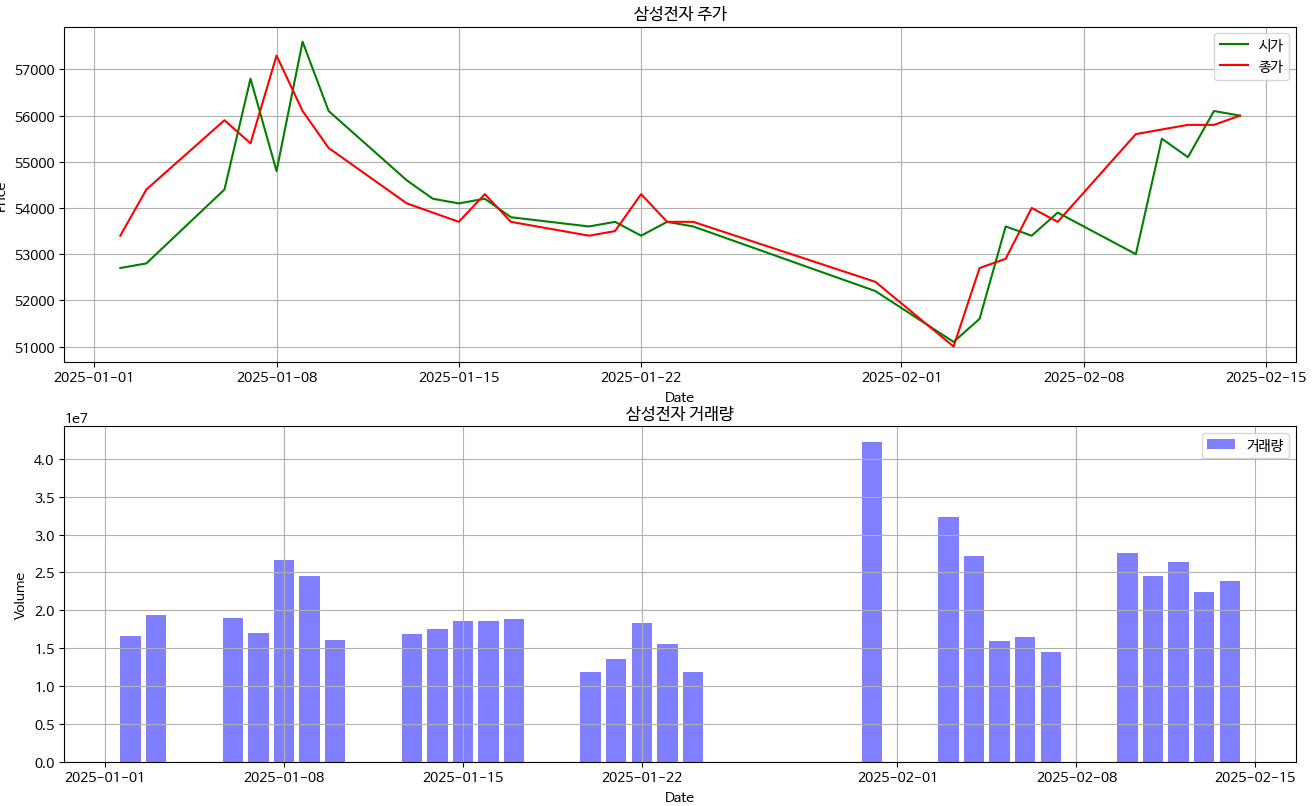Viewport: 1312px width, 806px height.
Task: Click the chart title '삼성전자 거래량'
Action: tap(679, 413)
